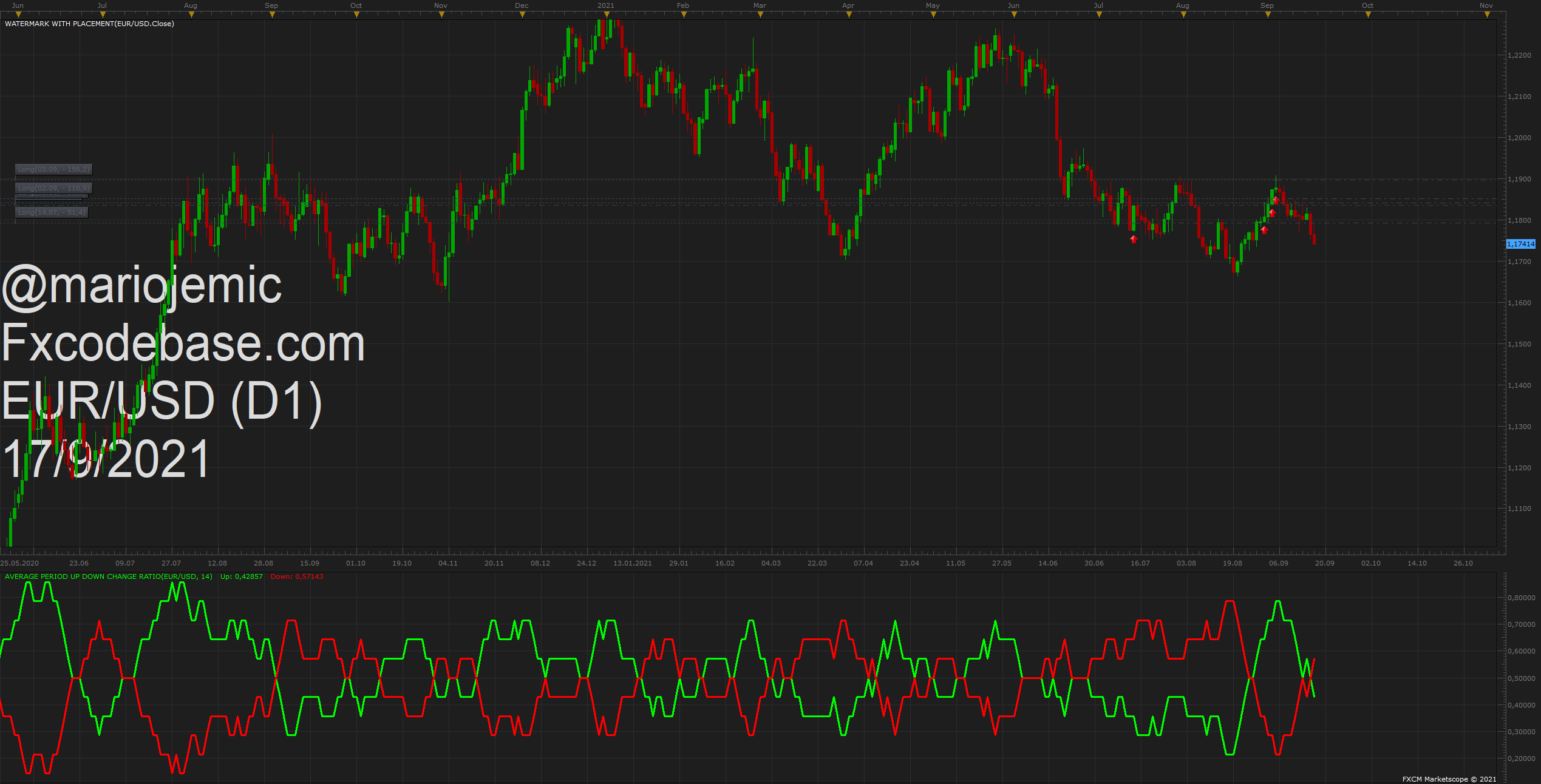Select the Long(03.09, - 156,2) position label
The height and width of the screenshot is (784, 1541).
click(x=54, y=169)
